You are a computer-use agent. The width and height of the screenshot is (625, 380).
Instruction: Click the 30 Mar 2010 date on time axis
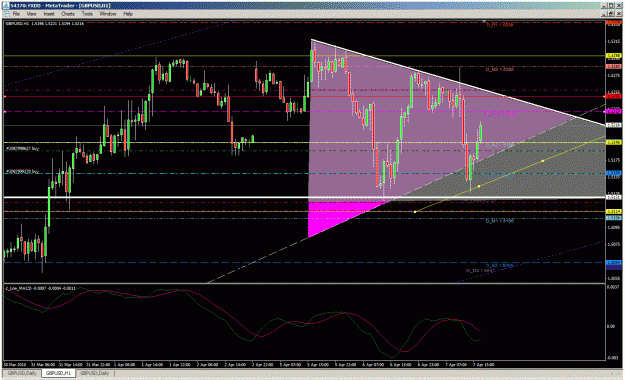click(14, 364)
